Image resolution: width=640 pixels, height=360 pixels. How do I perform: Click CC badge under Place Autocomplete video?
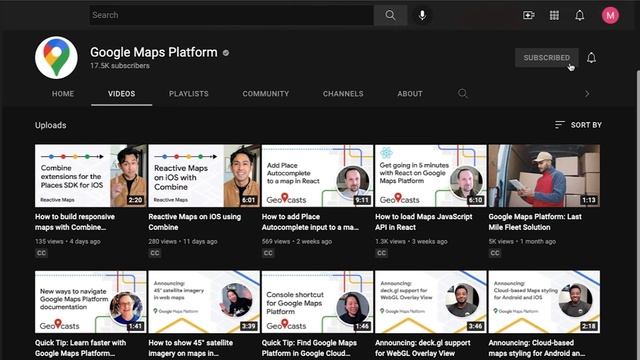coord(268,253)
